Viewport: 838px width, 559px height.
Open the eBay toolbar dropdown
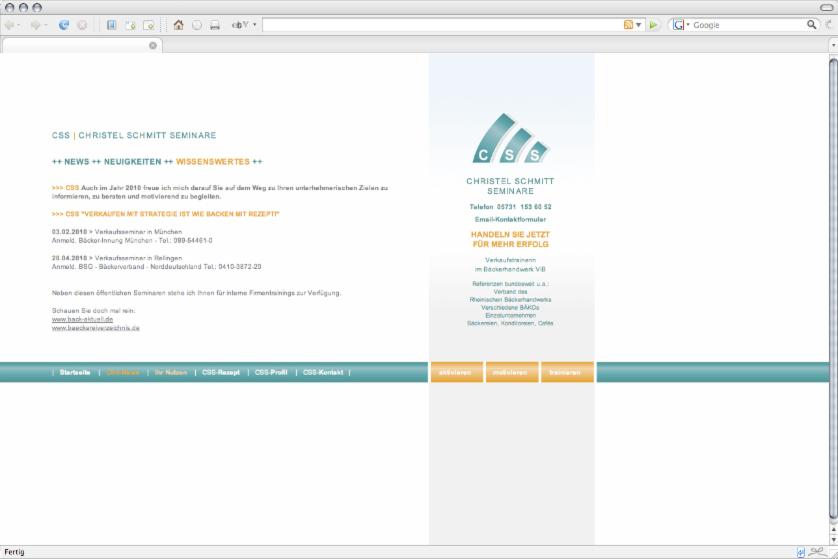point(244,25)
